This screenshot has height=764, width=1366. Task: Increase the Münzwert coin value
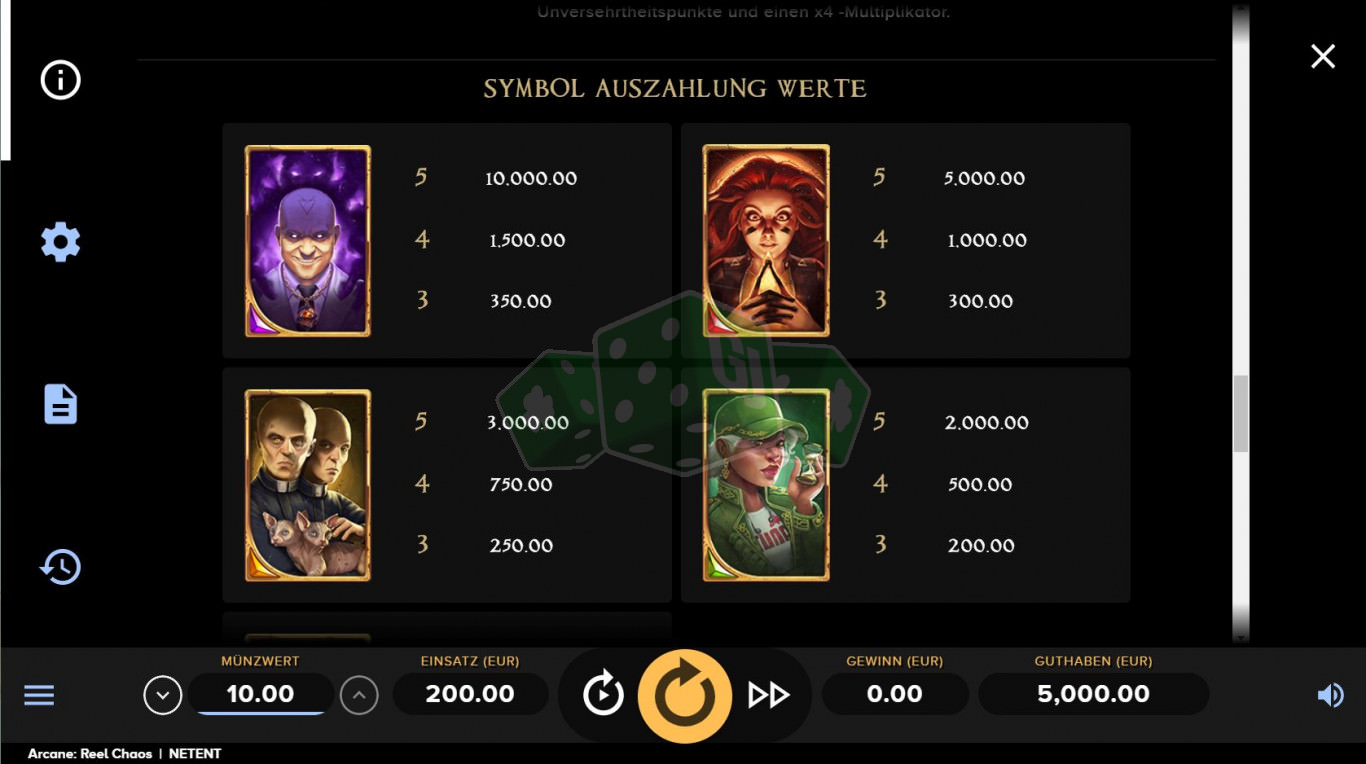tap(359, 695)
